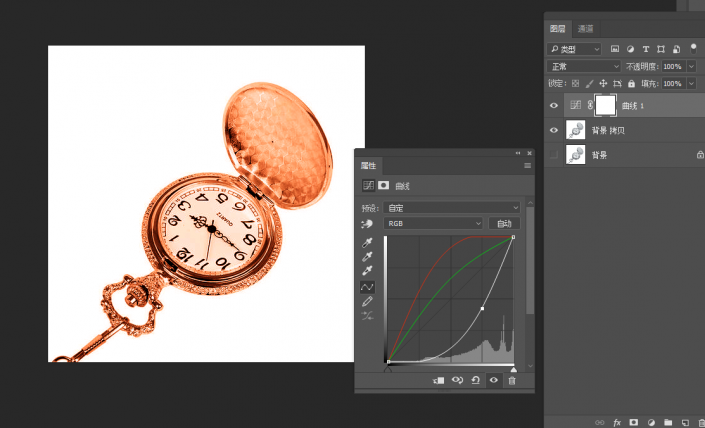Select the white point eyedropper in Curves
Image resolution: width=705 pixels, height=428 pixels.
coord(367,271)
